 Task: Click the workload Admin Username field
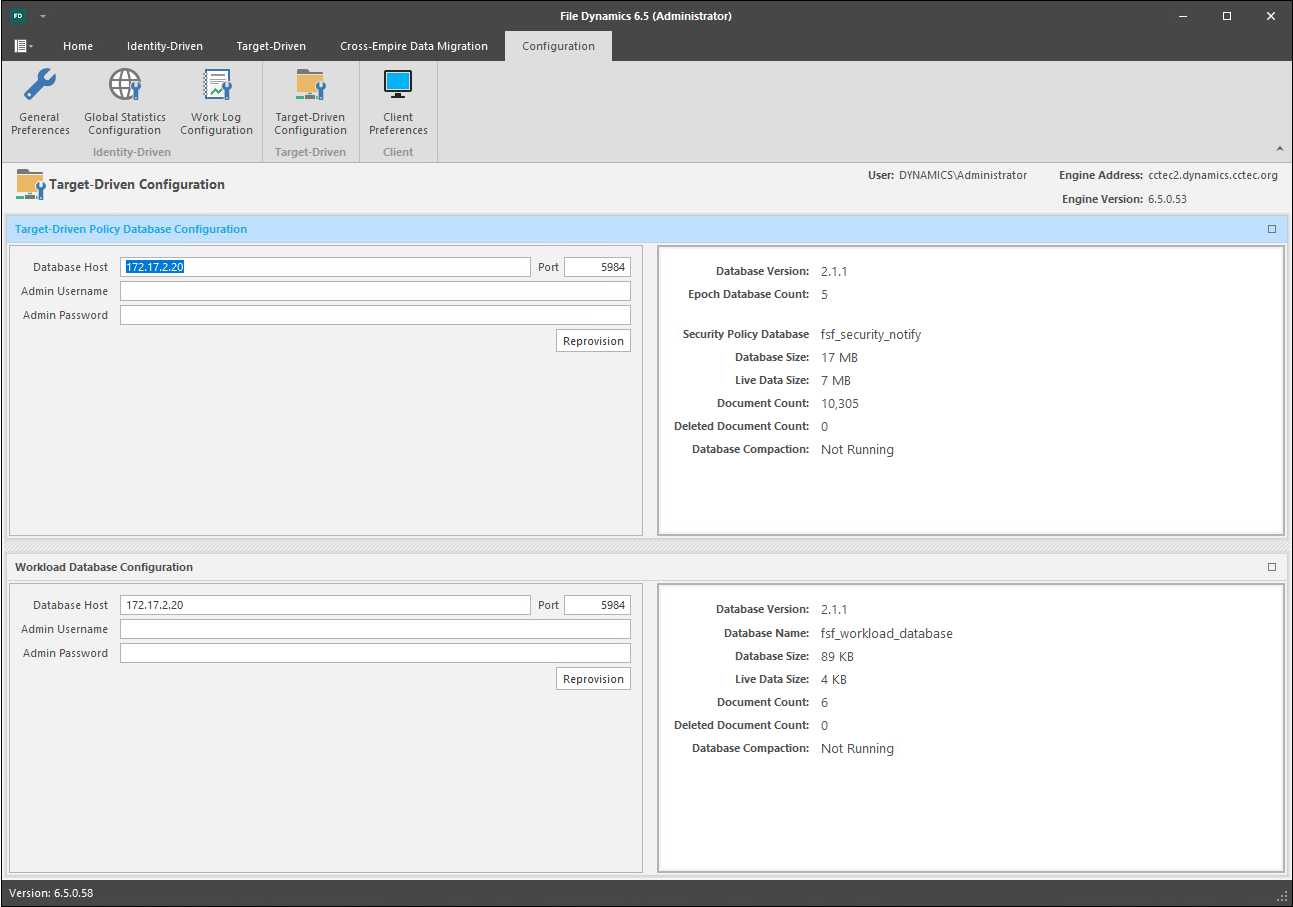pos(375,629)
